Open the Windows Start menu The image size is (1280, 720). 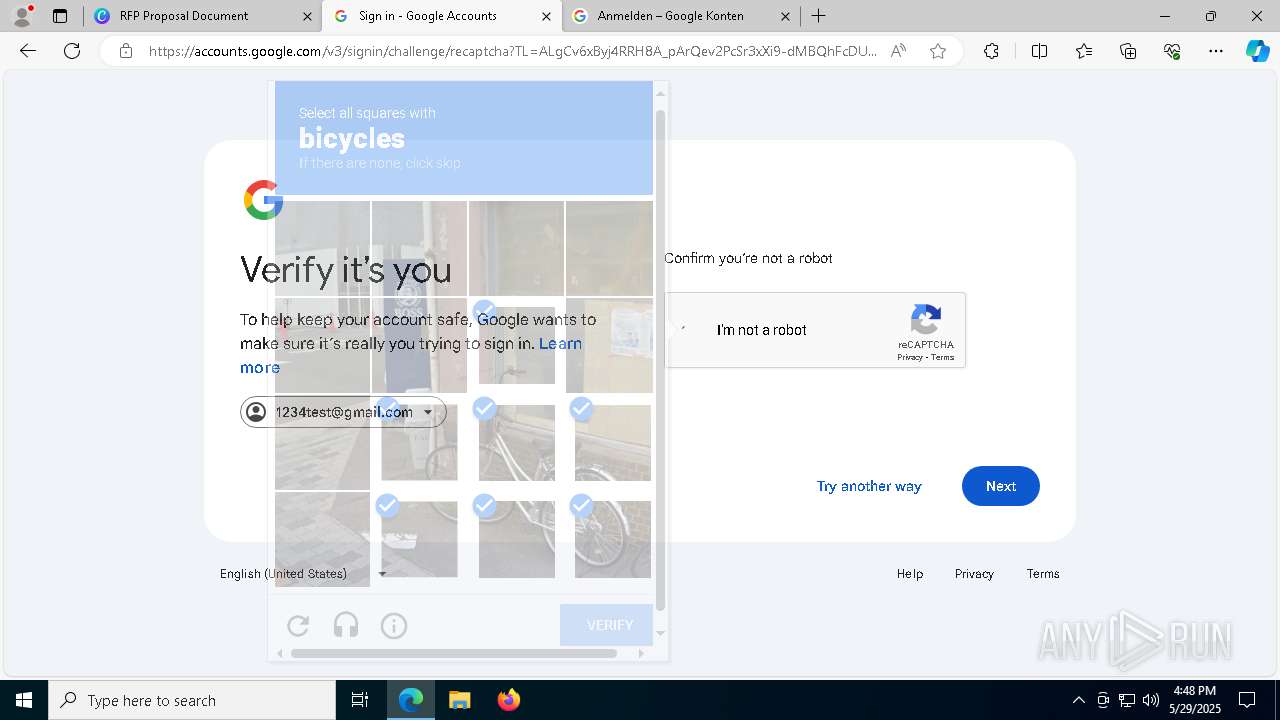coord(24,700)
